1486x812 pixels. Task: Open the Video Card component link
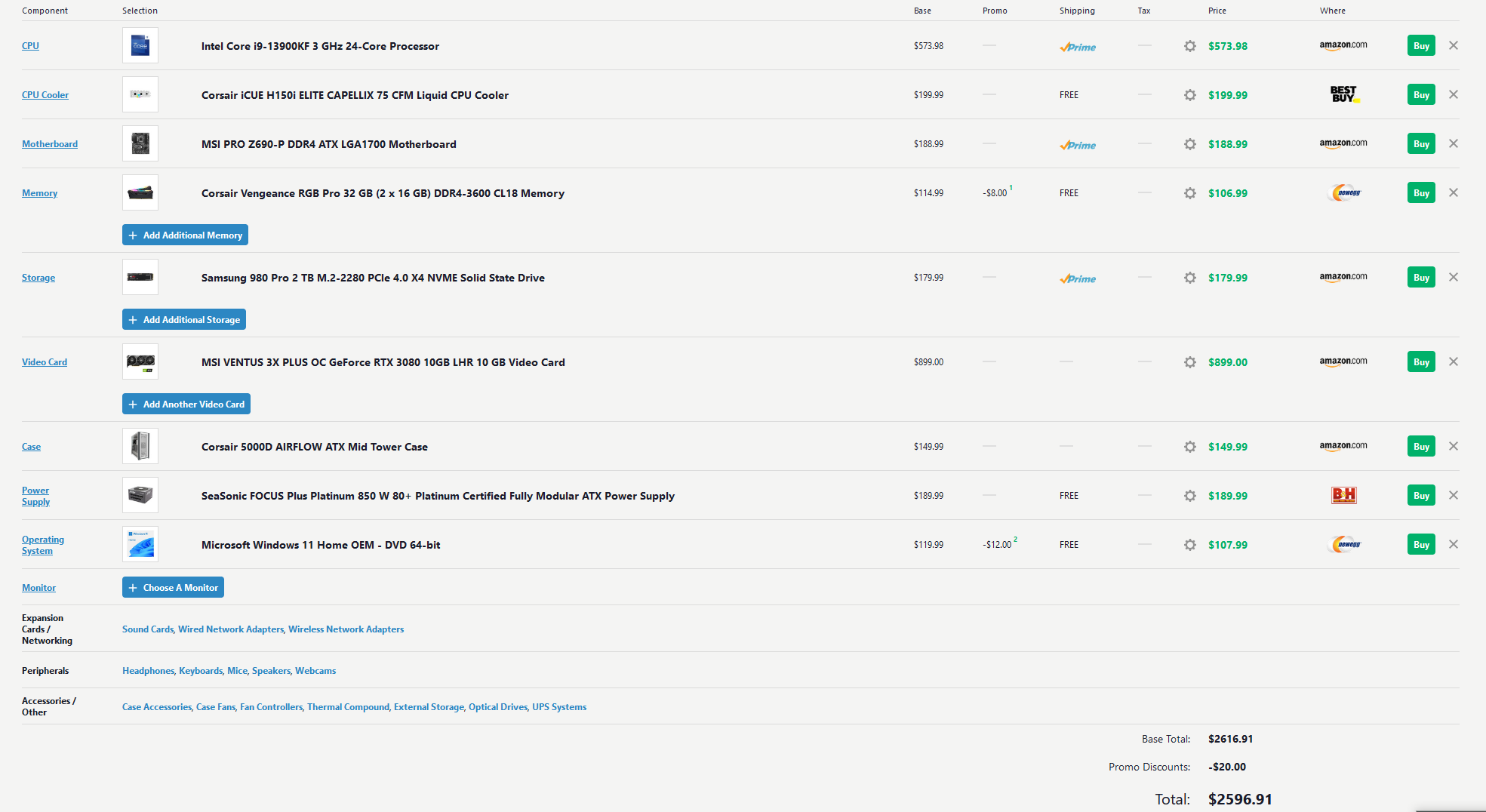coord(45,362)
